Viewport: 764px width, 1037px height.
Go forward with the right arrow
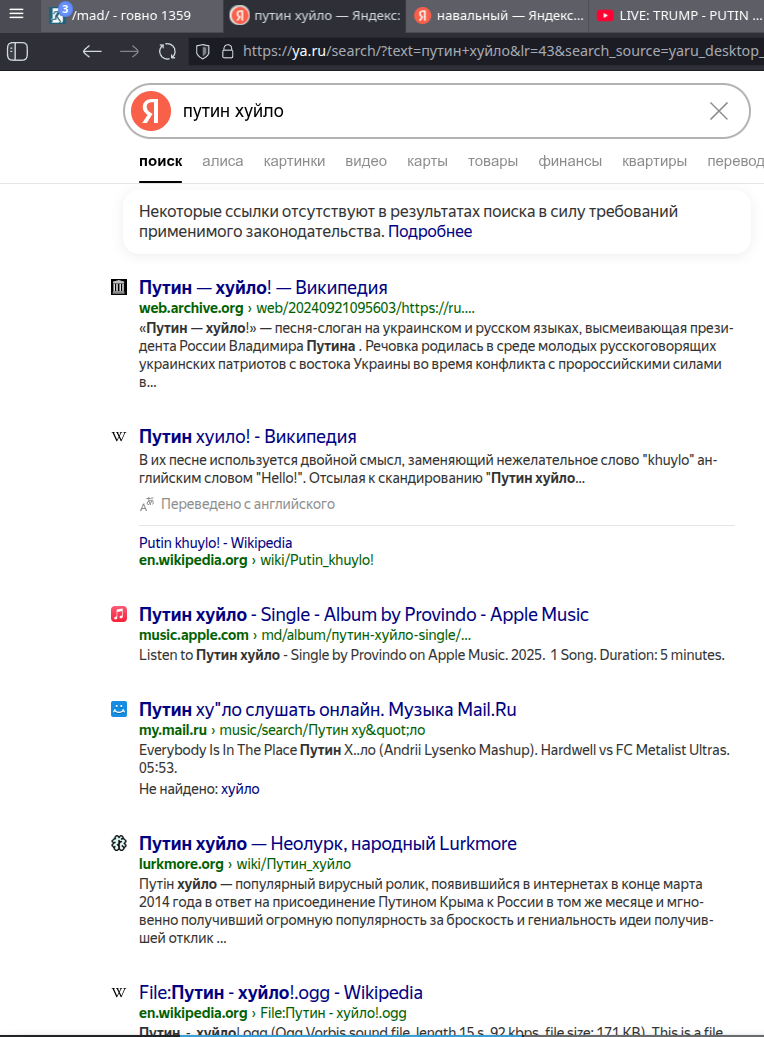130,51
